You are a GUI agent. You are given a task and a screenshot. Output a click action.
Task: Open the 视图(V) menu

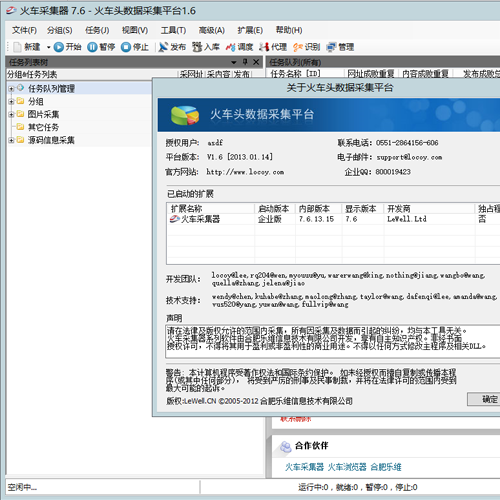point(135,30)
